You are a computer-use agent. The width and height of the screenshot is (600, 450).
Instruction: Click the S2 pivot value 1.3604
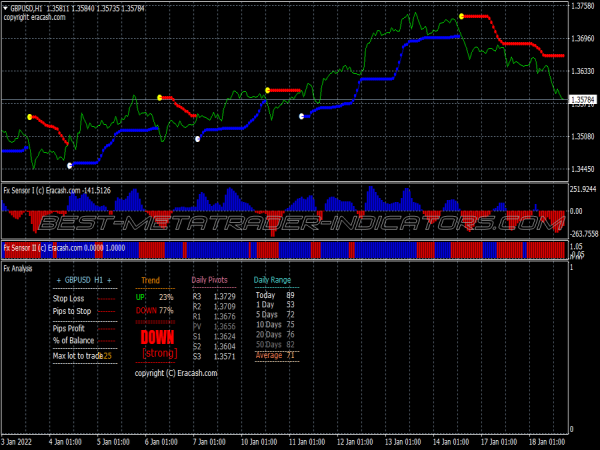click(225, 346)
